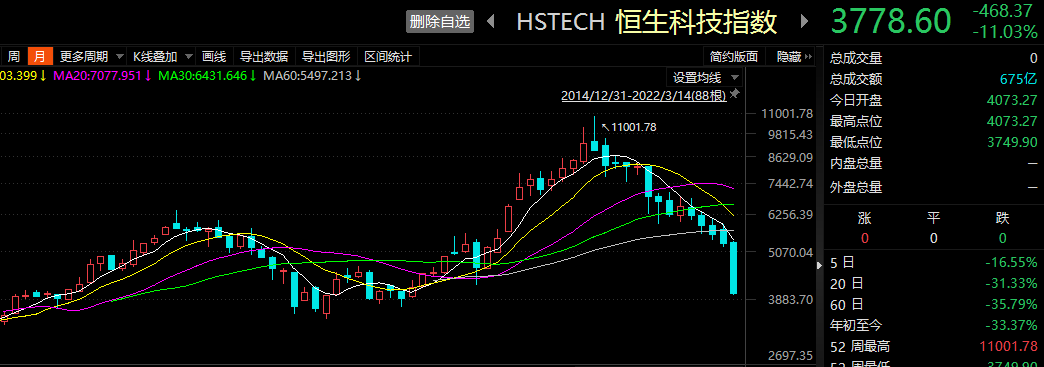Open 区间统计 range statistics
This screenshot has height=367, width=1044.
(389, 57)
